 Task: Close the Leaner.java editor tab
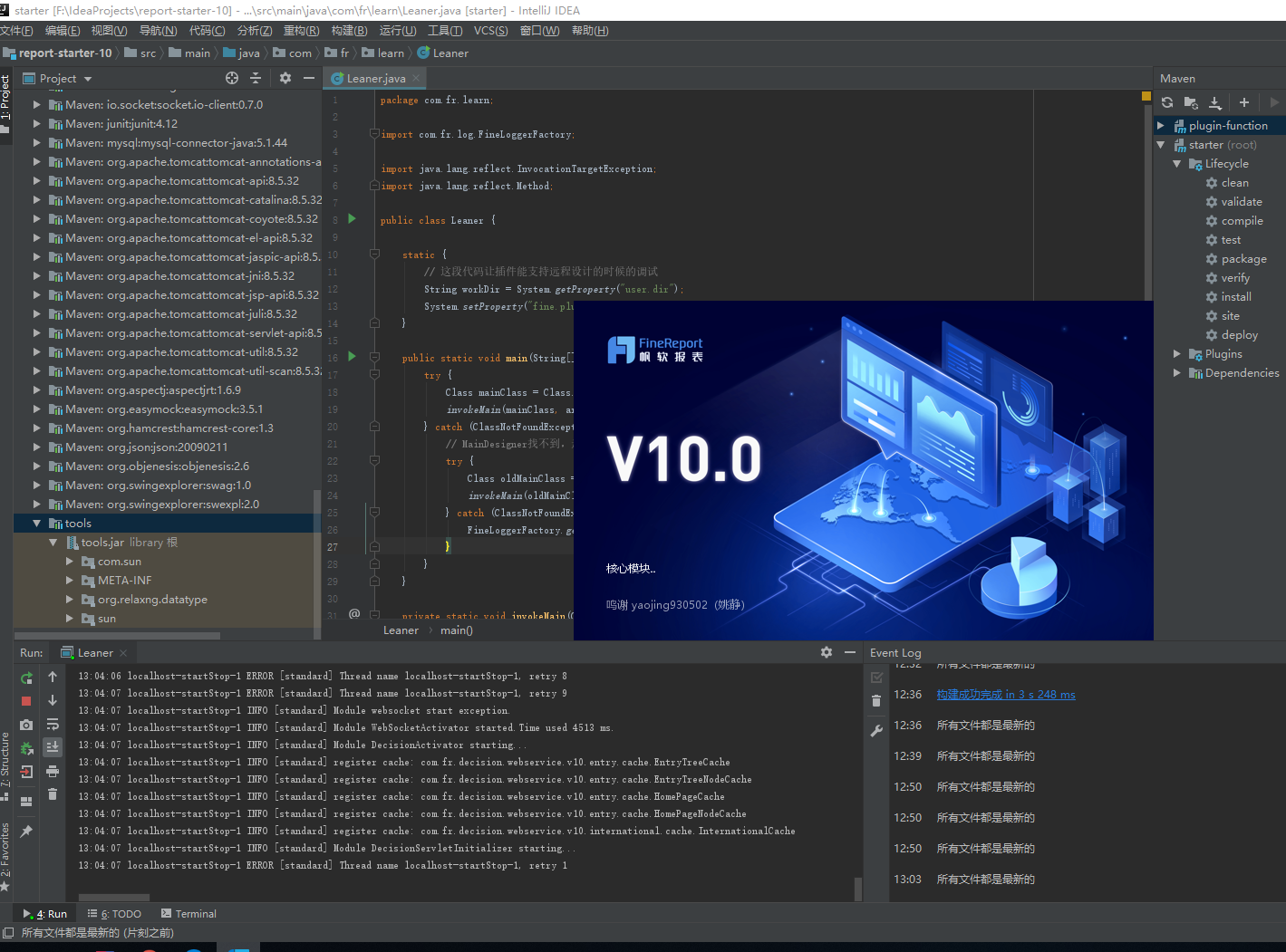[x=416, y=79]
